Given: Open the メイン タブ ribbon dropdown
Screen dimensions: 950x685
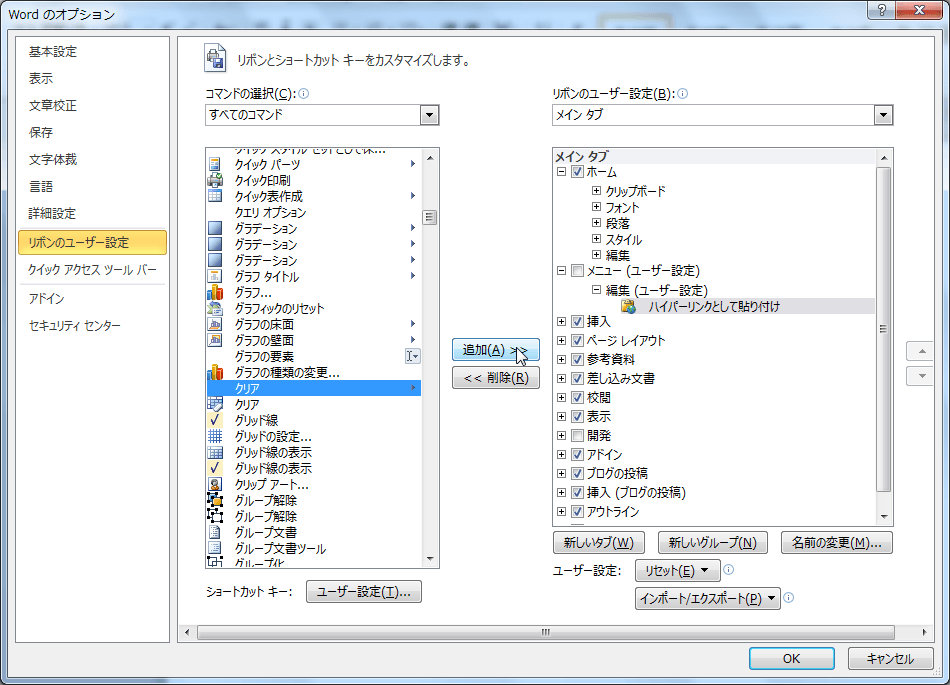Looking at the screenshot, I should 883,114.
